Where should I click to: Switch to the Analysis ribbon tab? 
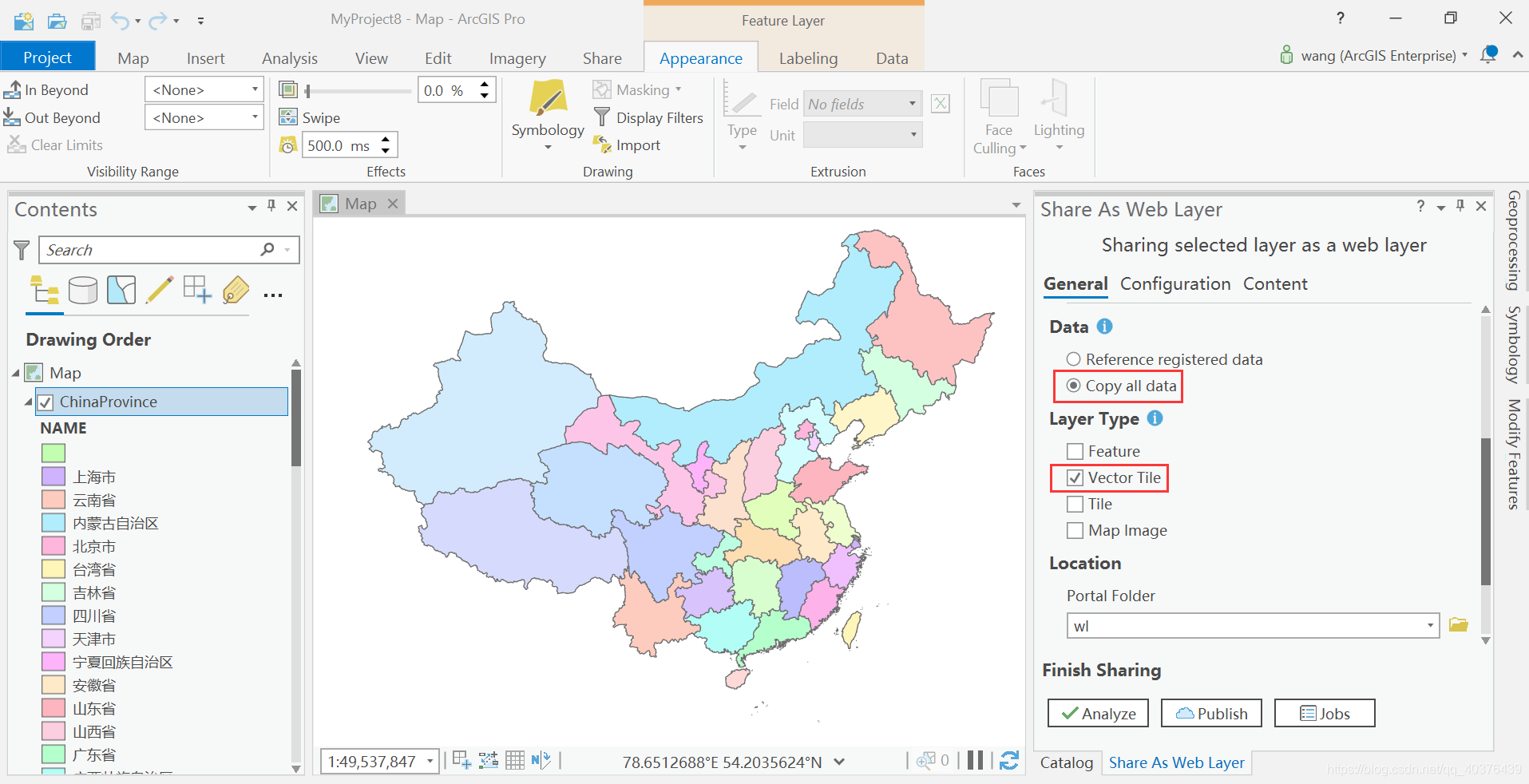click(289, 57)
